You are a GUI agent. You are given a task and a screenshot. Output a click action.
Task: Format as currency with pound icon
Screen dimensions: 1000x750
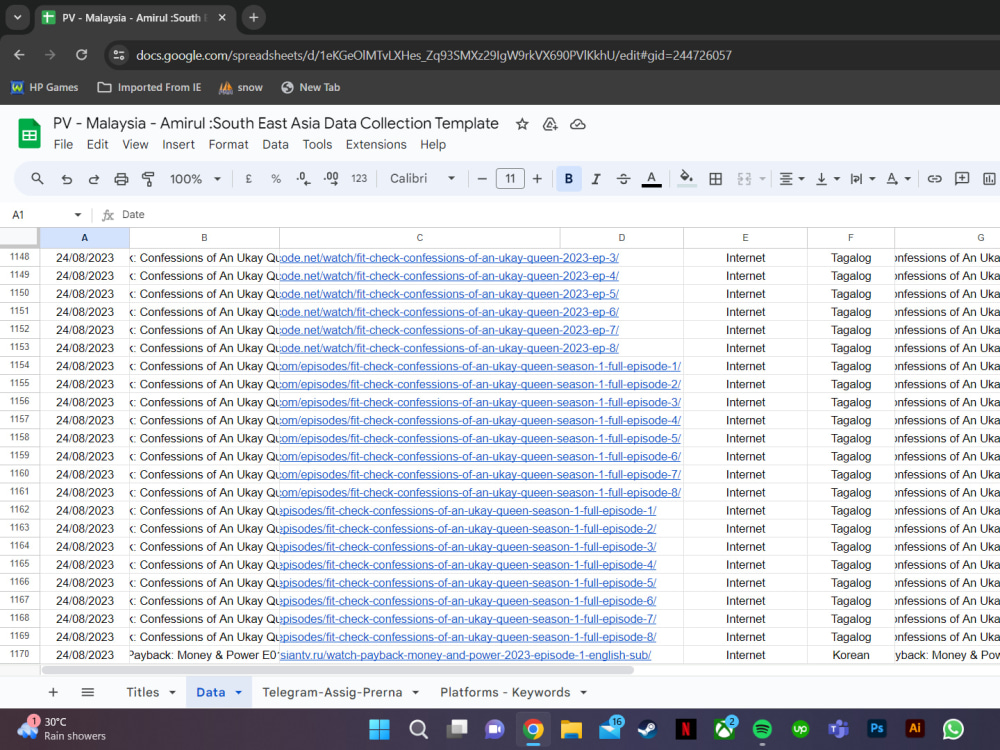(249, 179)
